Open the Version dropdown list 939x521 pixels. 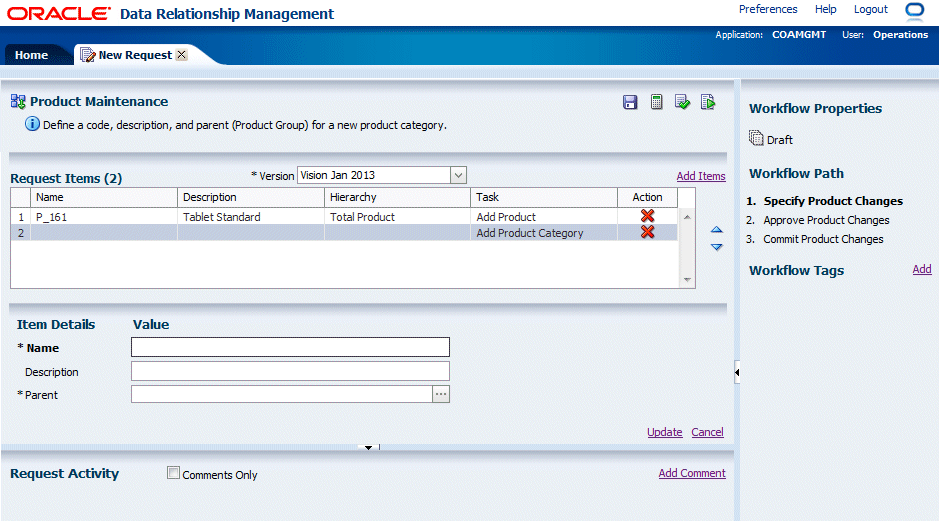[458, 175]
